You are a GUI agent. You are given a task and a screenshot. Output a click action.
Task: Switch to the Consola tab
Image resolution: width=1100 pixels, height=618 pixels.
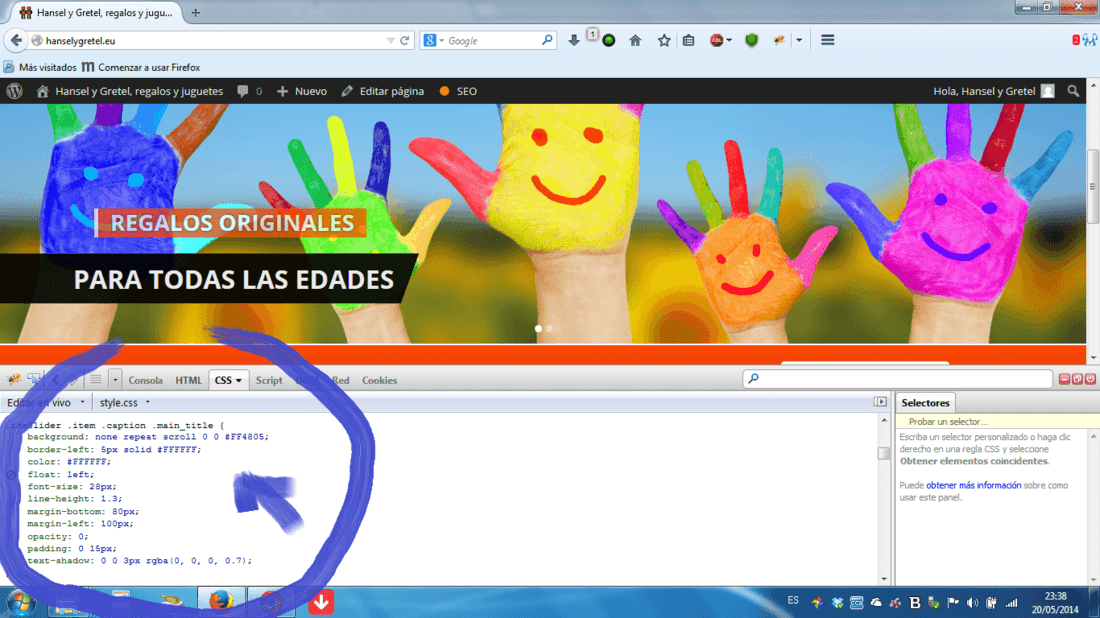click(x=145, y=380)
